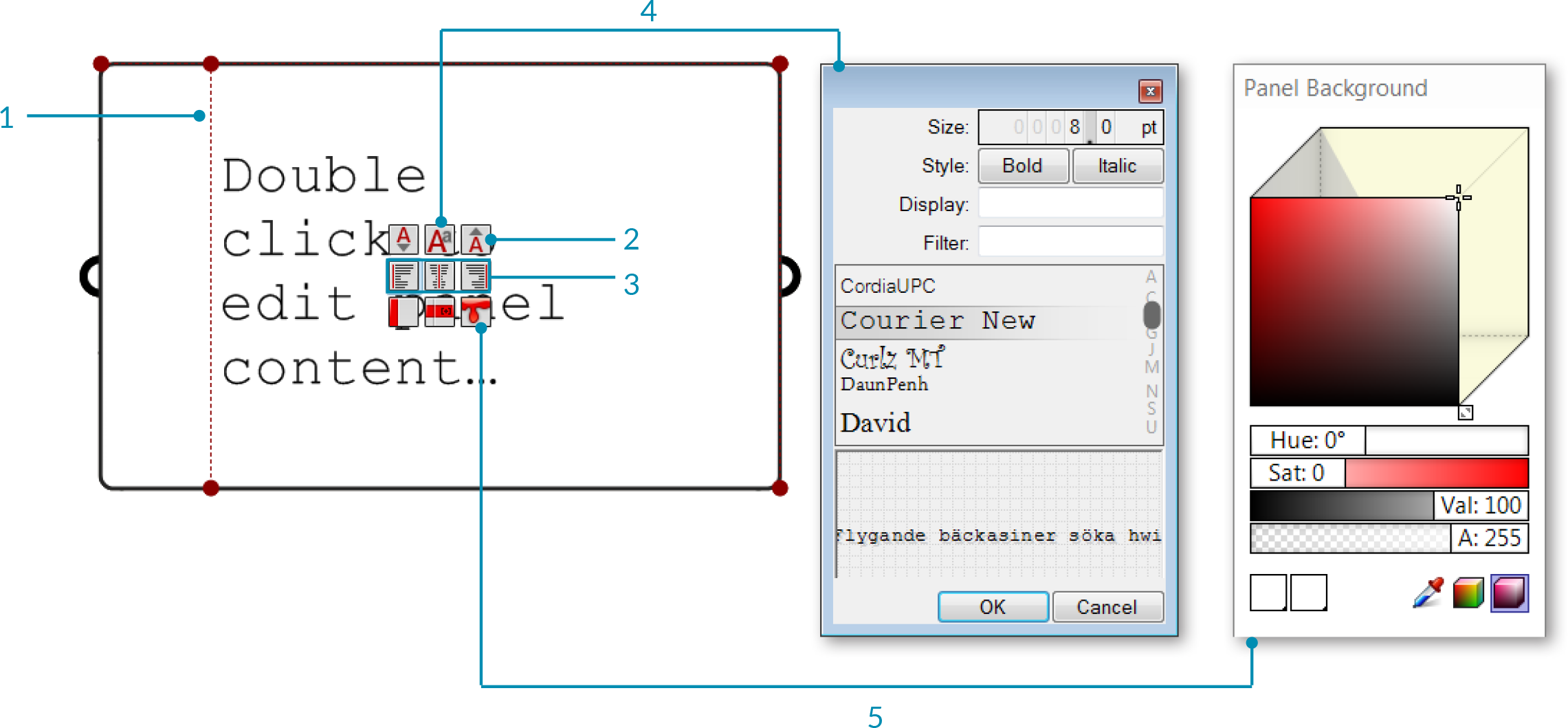Toggle Italic font style
The image size is (1568, 728).
click(1117, 166)
